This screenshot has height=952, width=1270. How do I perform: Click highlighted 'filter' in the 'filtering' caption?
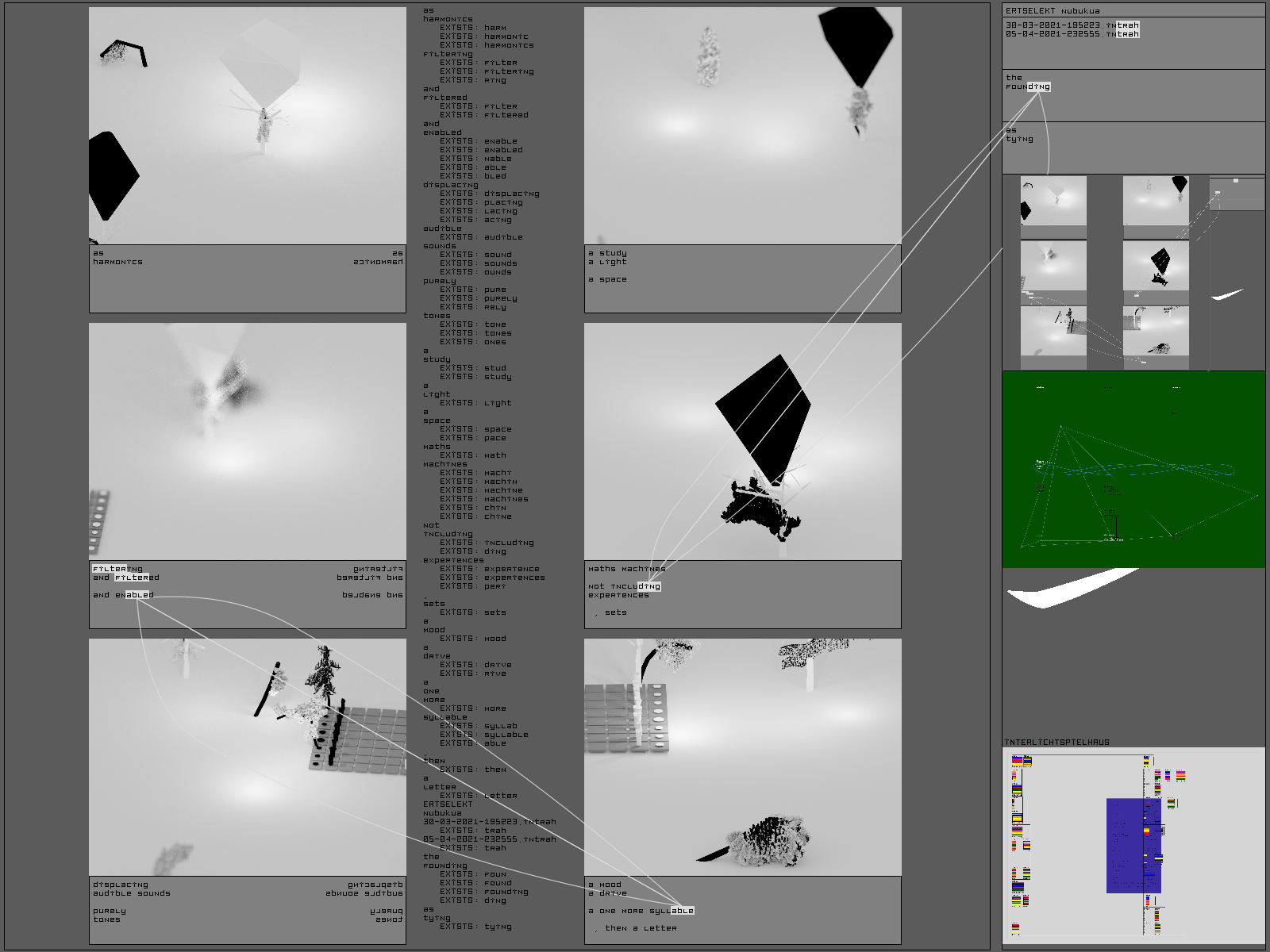[x=109, y=569]
